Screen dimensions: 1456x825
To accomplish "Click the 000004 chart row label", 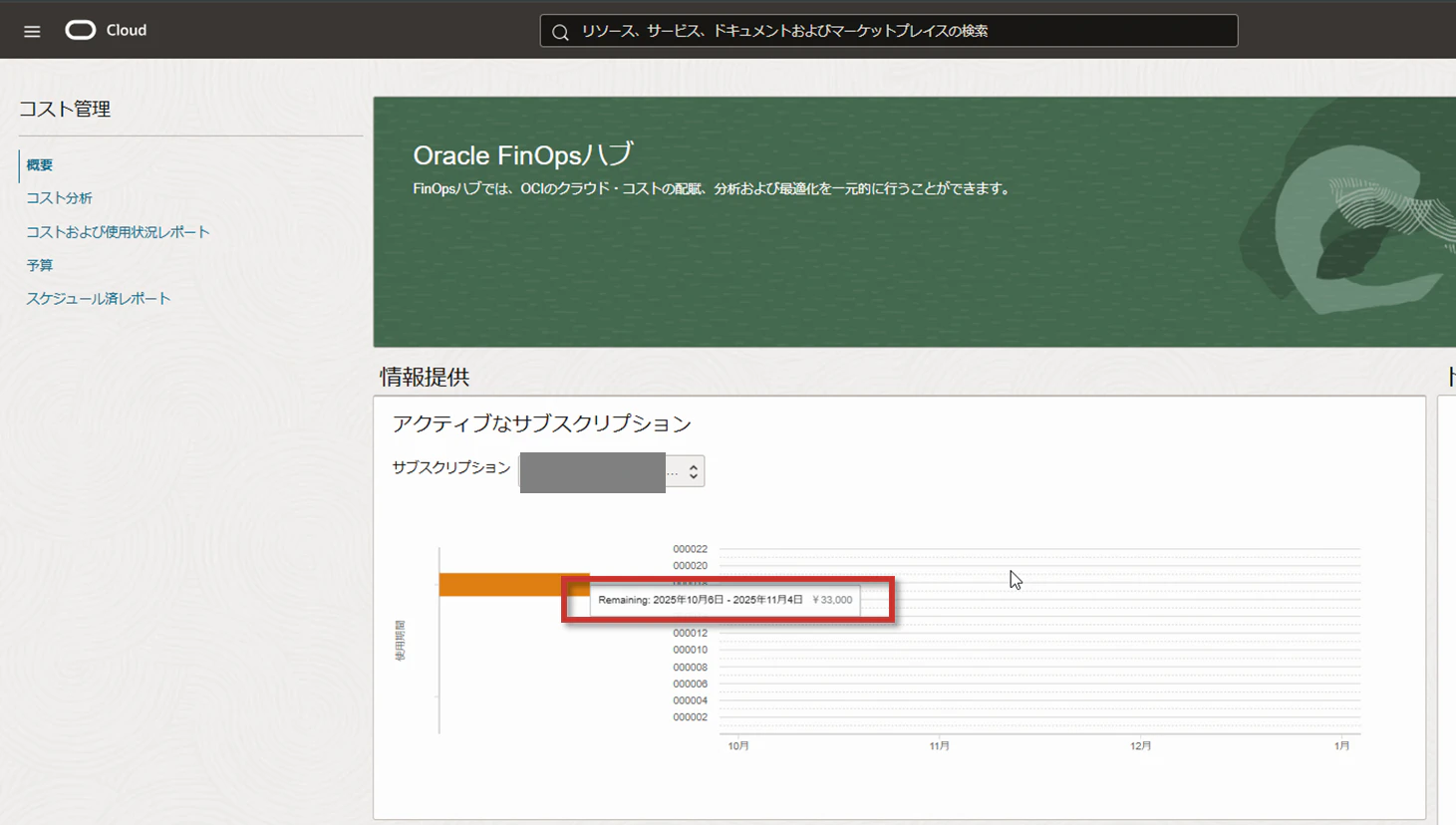I will (690, 700).
